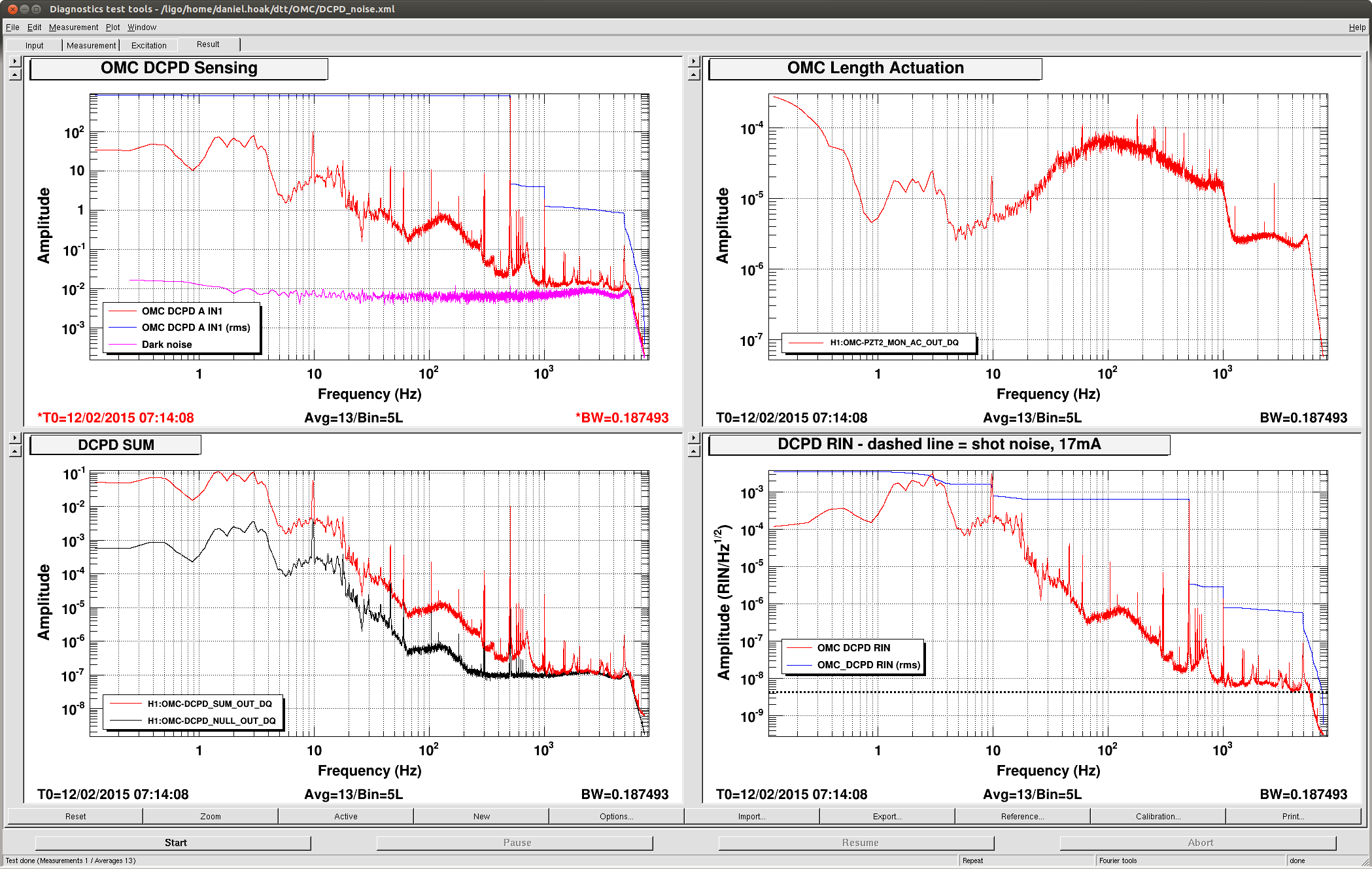Click the DCPD SUM plot title
Image resolution: width=1372 pixels, height=869 pixels.
[x=116, y=445]
